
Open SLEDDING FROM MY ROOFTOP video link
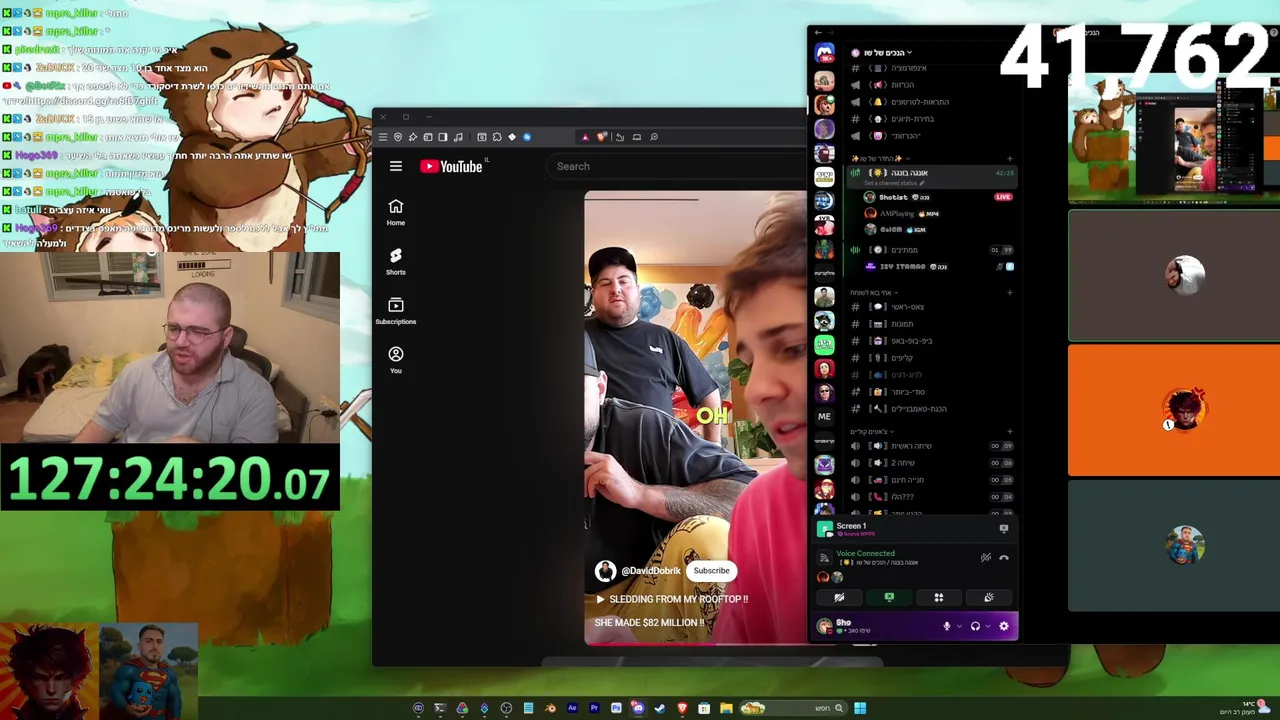672,599
